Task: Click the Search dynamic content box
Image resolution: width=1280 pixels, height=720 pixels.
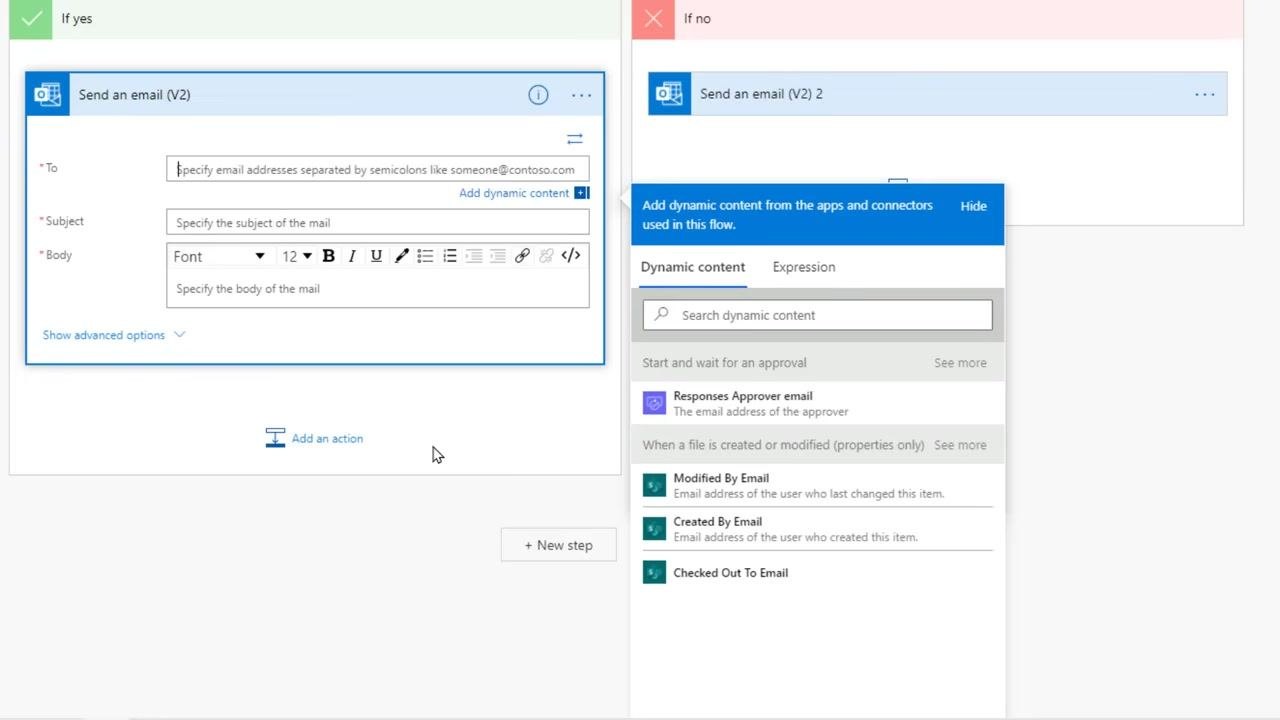Action: [818, 315]
